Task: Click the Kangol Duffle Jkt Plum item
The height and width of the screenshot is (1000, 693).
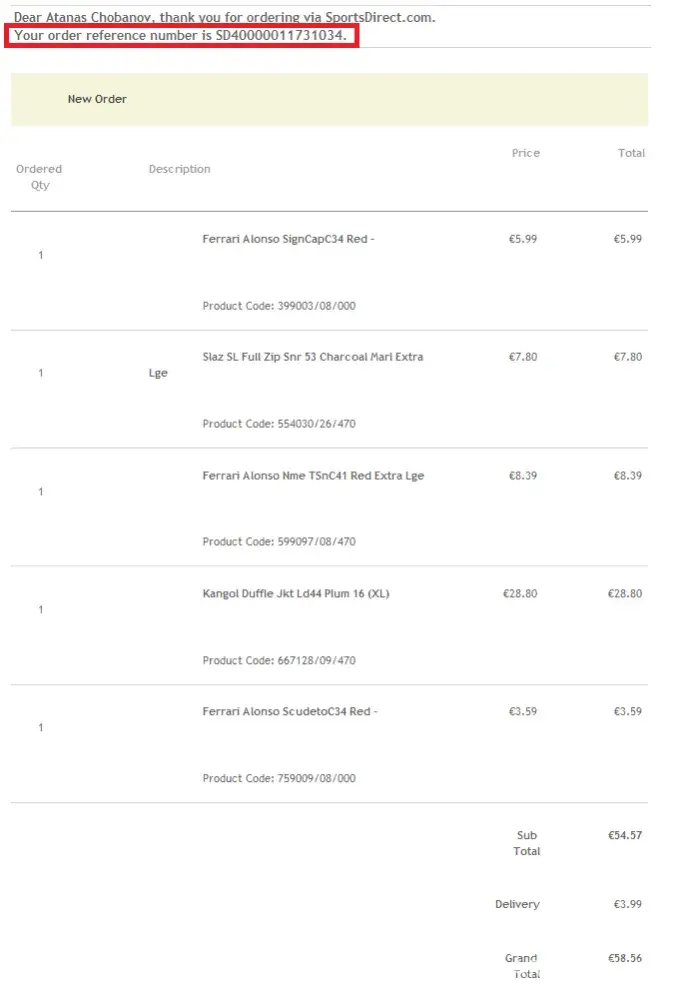Action: point(296,594)
